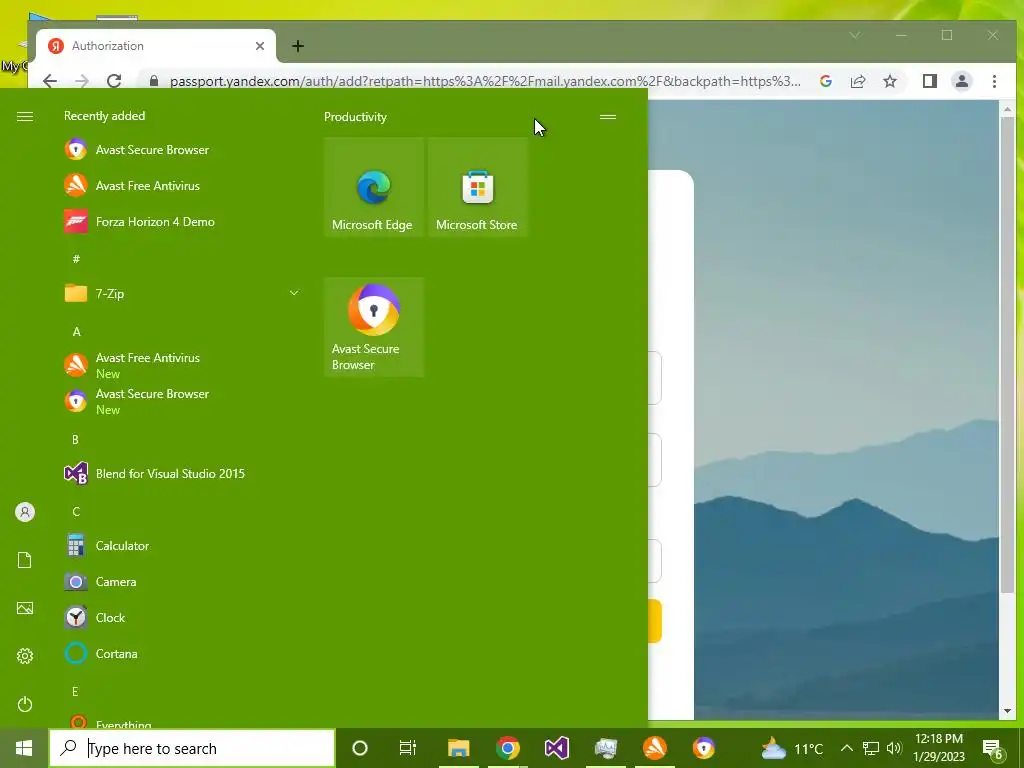Image resolution: width=1024 pixels, height=768 pixels.
Task: Click the Microsoft Edge tile
Action: pos(374,187)
